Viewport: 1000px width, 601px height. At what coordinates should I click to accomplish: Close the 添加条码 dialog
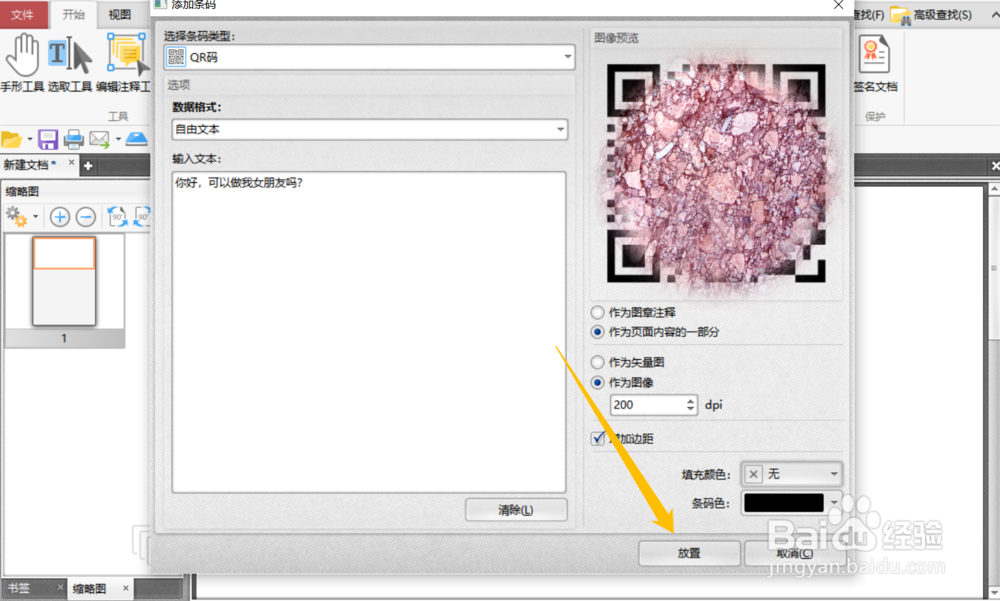(838, 5)
